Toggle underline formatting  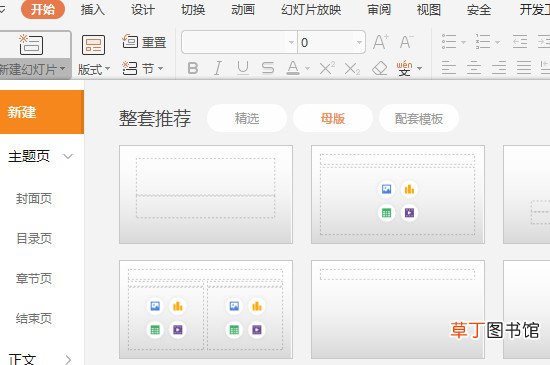pos(243,68)
